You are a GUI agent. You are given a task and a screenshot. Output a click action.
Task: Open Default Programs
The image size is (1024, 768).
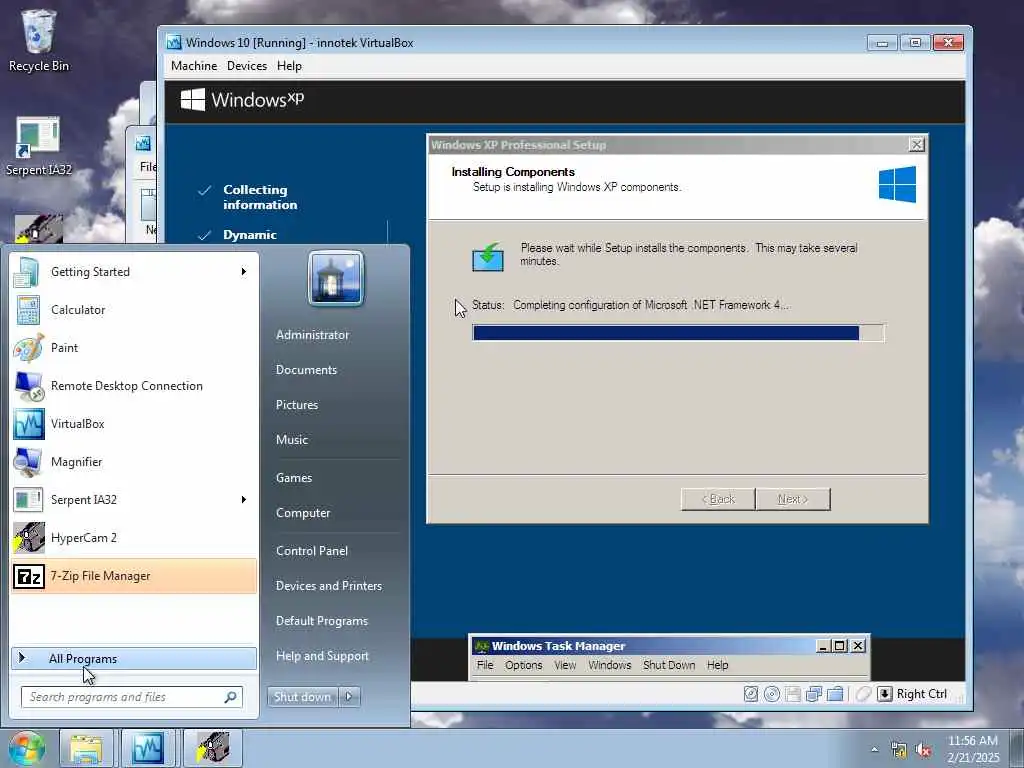[321, 621]
